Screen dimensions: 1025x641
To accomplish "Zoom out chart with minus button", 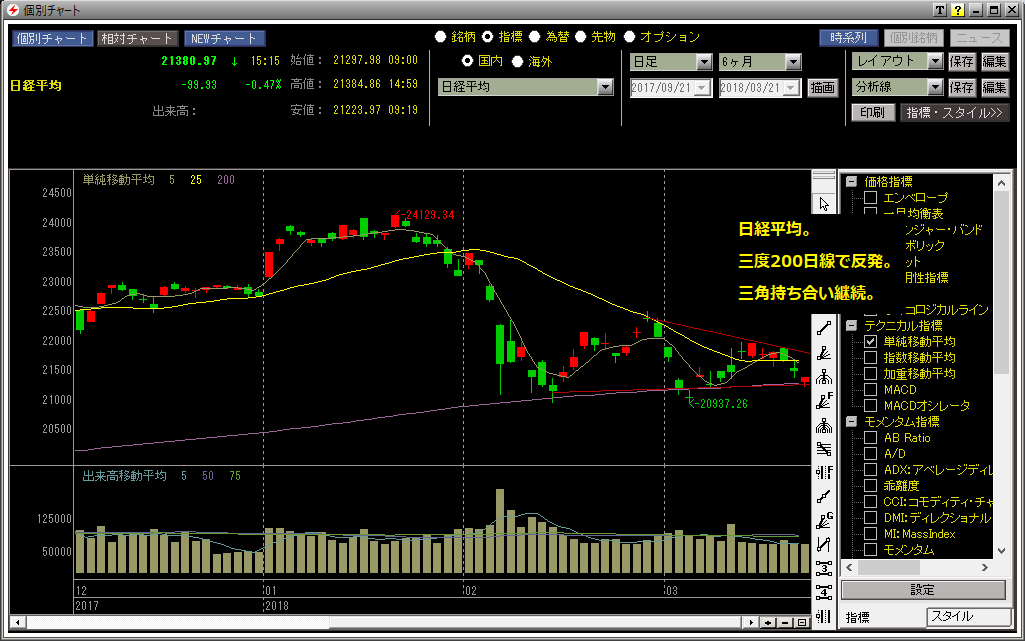I will (x=785, y=623).
